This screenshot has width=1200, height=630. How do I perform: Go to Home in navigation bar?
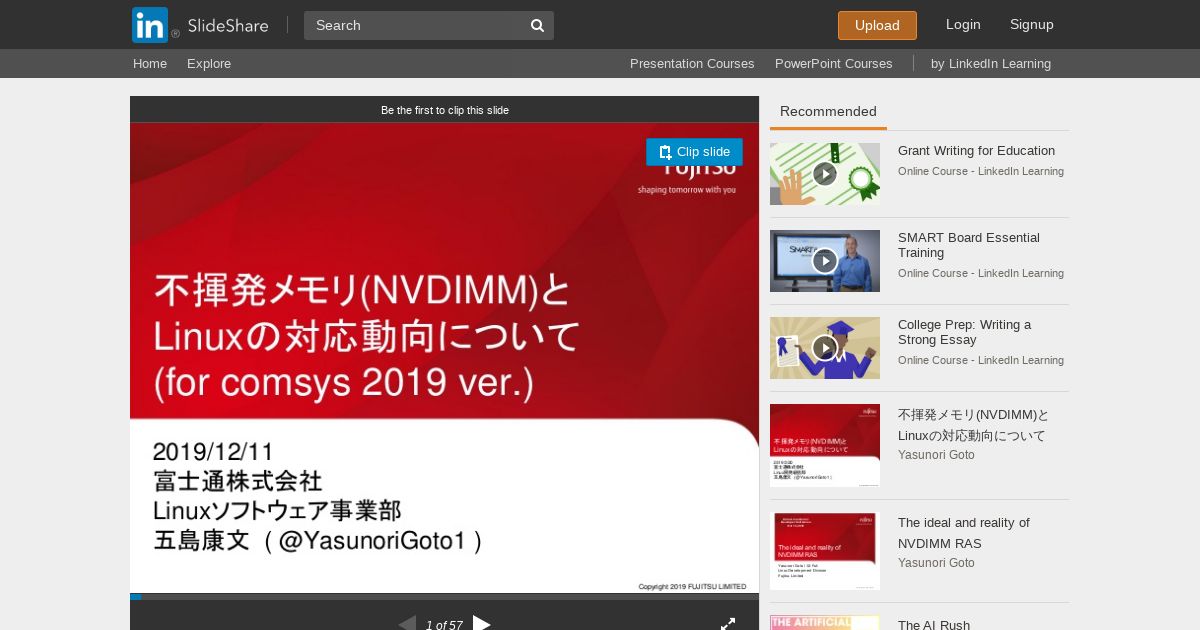coord(150,63)
